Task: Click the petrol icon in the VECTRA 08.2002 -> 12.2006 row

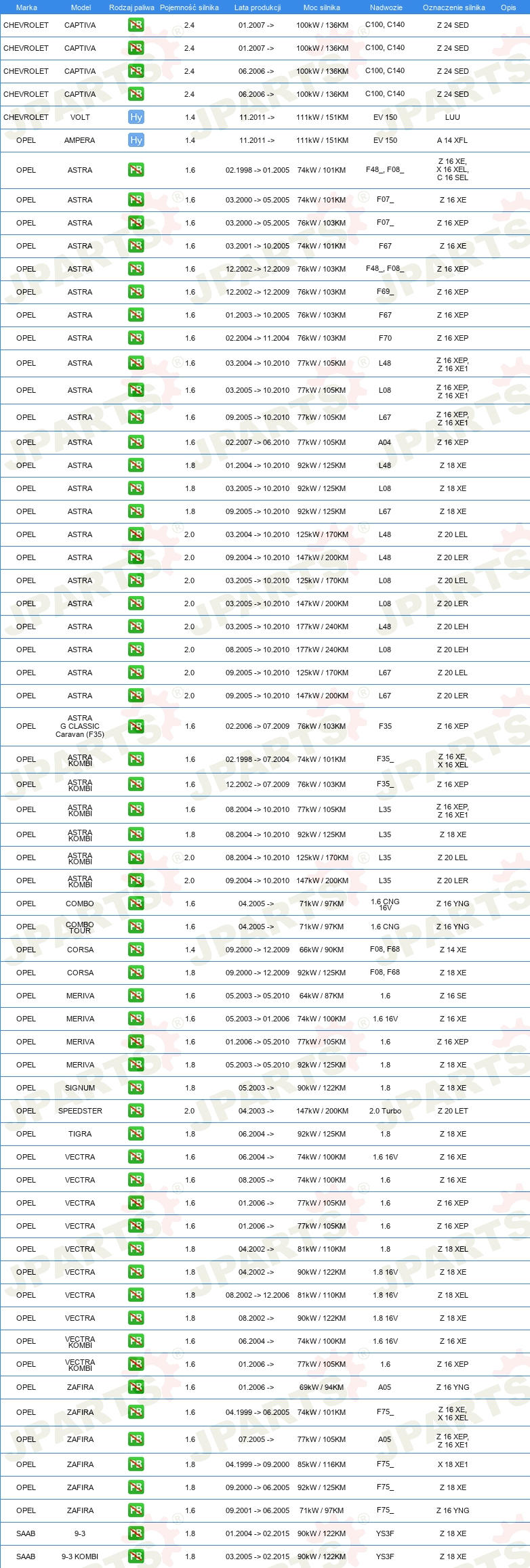Action: [x=136, y=1295]
